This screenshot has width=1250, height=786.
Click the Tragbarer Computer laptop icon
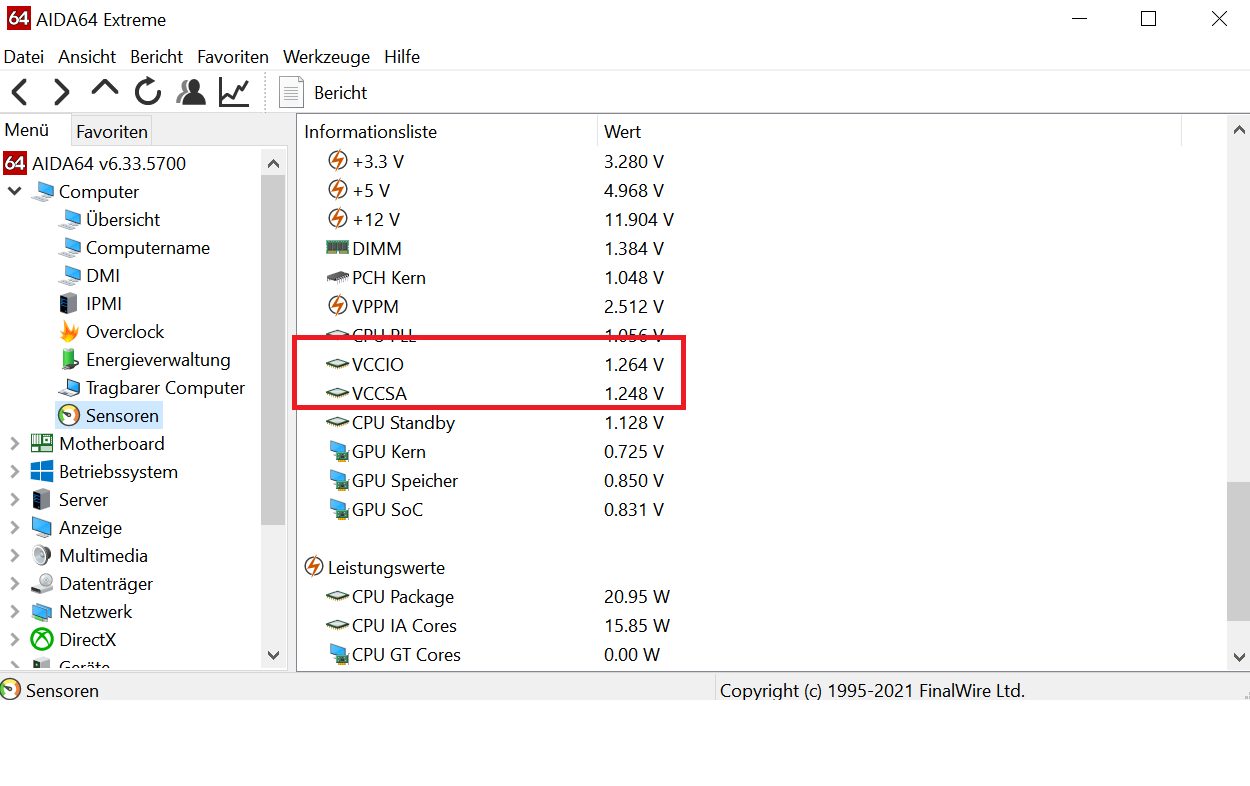coord(69,387)
